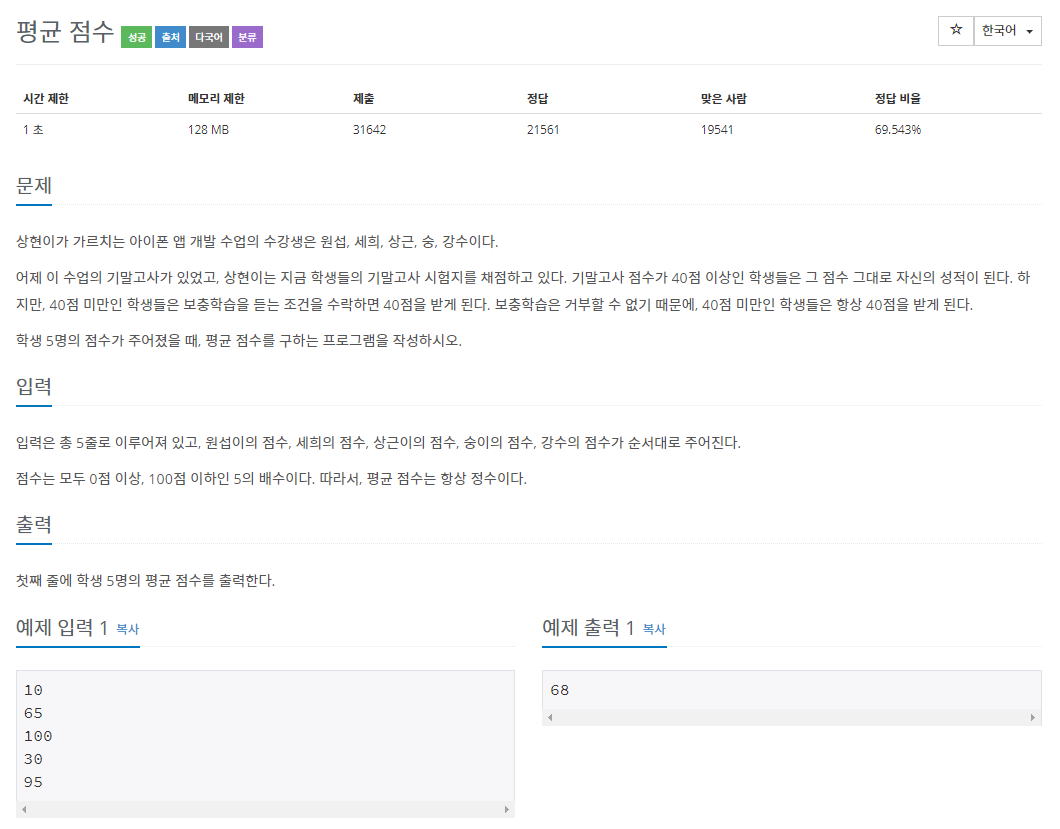Click the 예제 입력 1 heading
The image size is (1060, 829).
click(62, 628)
